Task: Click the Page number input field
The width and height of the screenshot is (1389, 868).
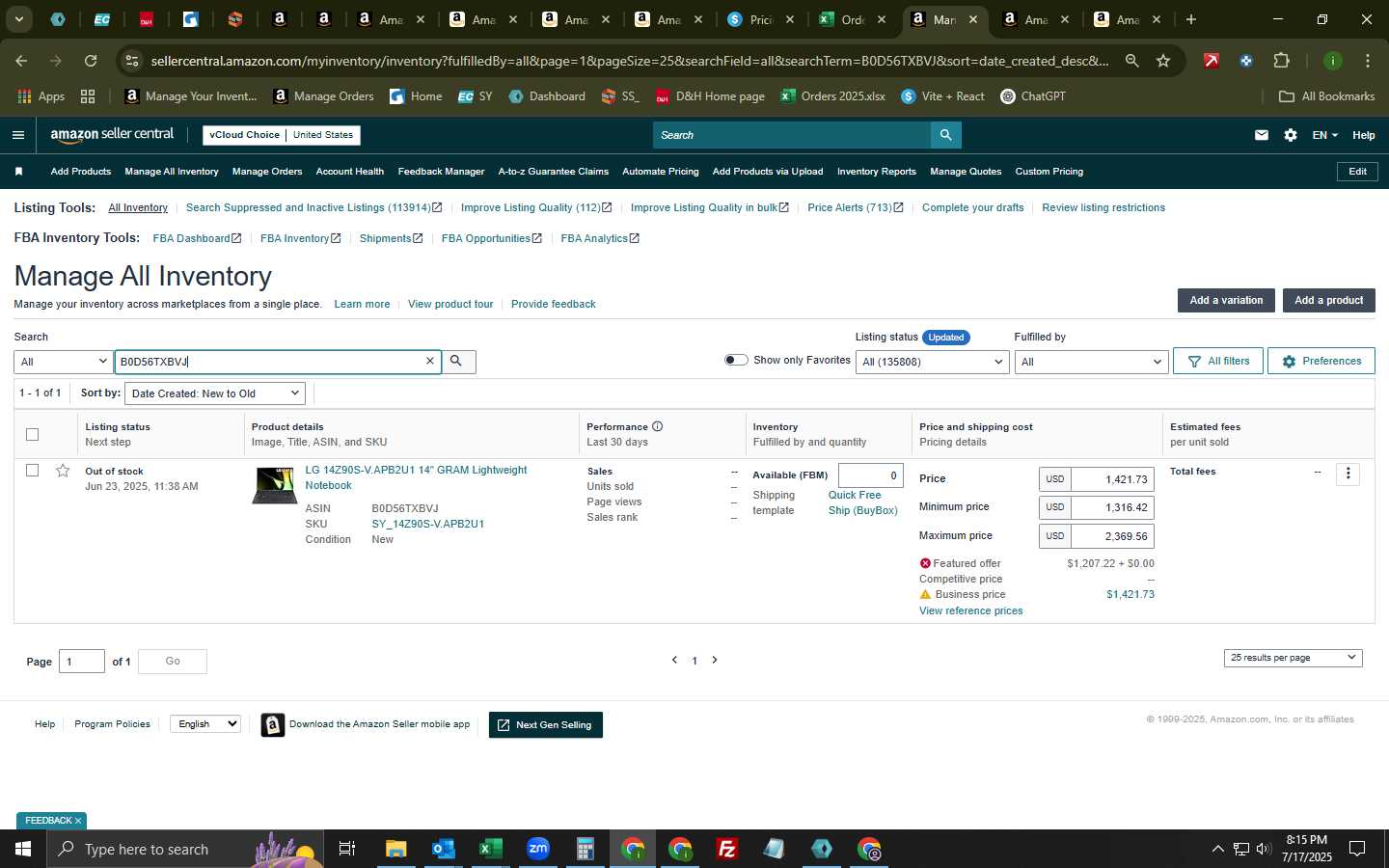Action: [x=82, y=662]
